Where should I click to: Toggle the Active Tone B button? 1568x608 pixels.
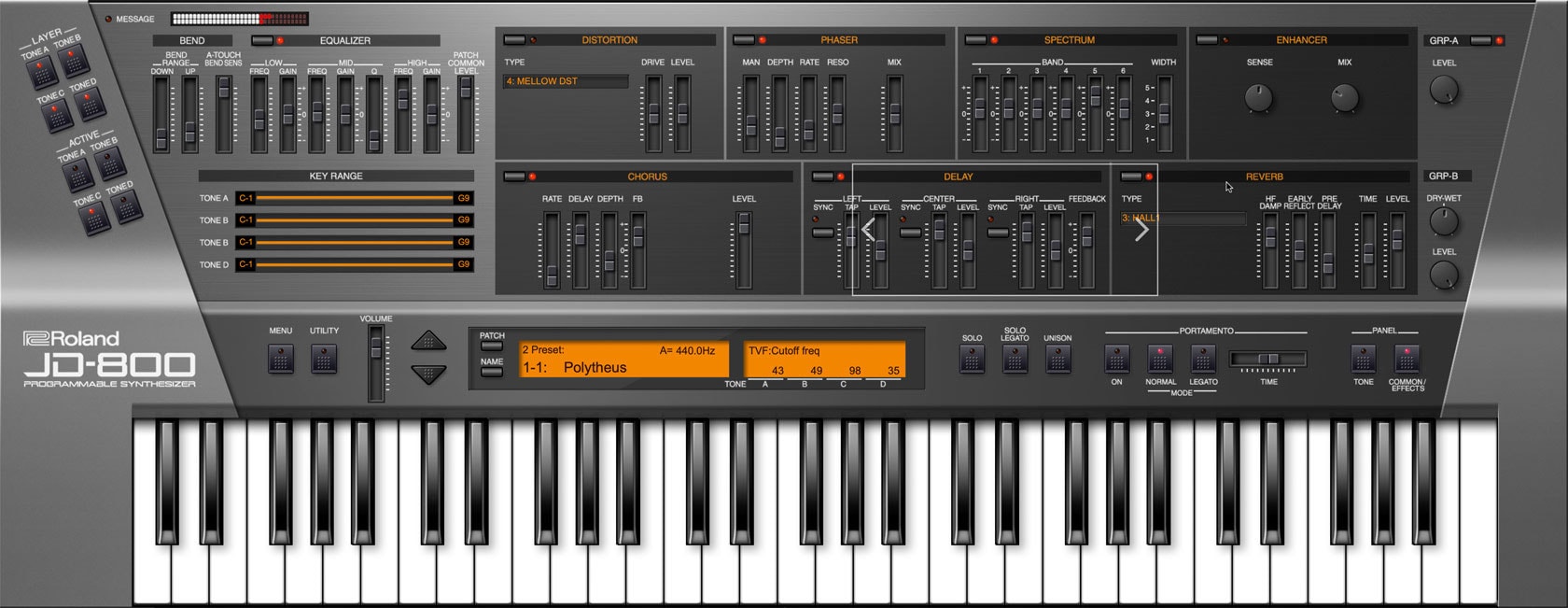tap(109, 162)
